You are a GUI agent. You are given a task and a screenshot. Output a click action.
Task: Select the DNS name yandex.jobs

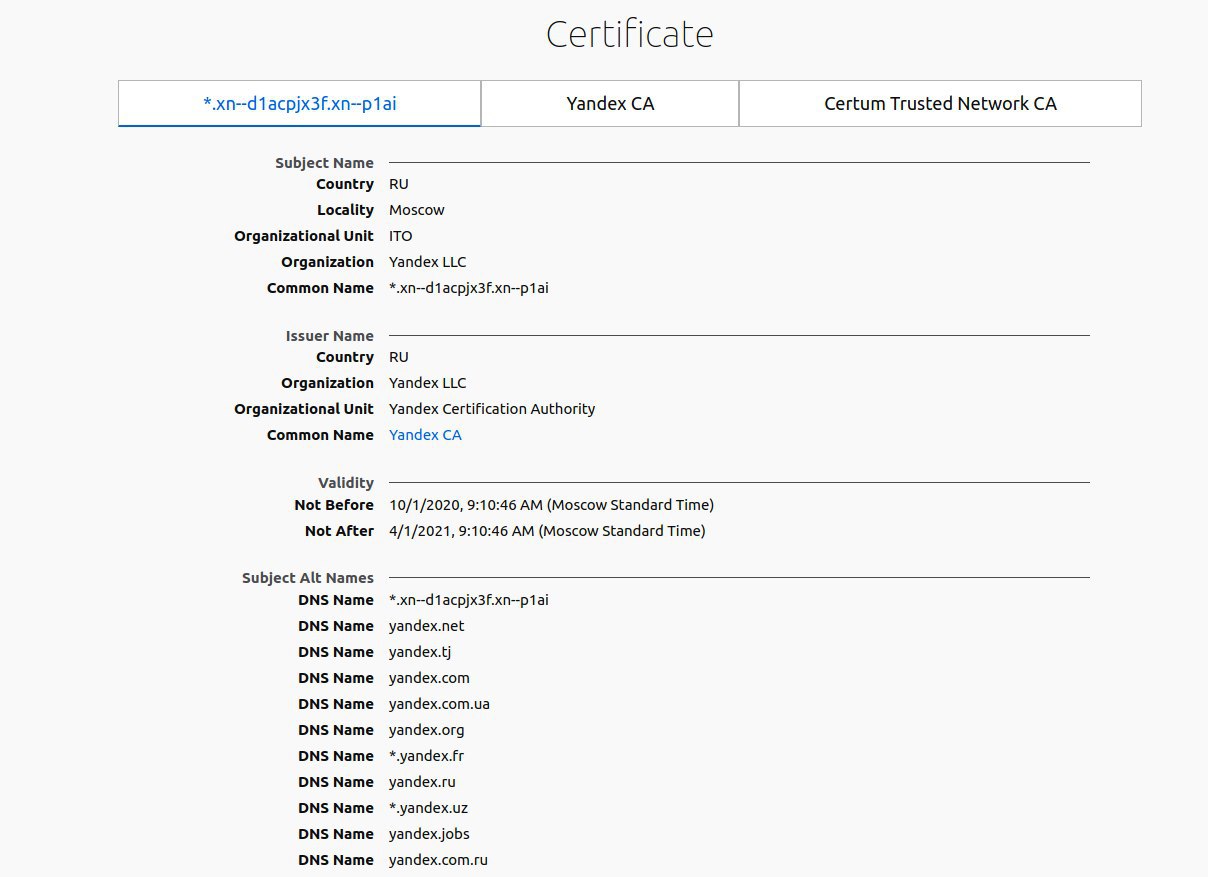coord(429,834)
